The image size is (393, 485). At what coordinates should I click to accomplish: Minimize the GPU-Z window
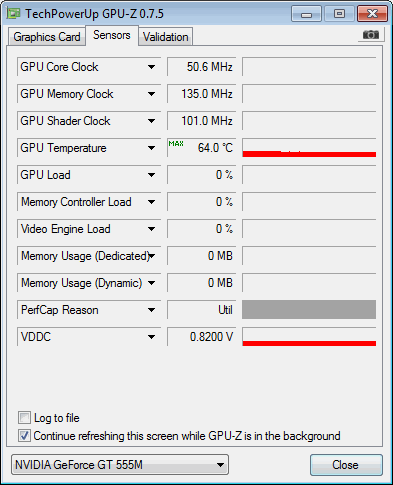[x=306, y=14]
